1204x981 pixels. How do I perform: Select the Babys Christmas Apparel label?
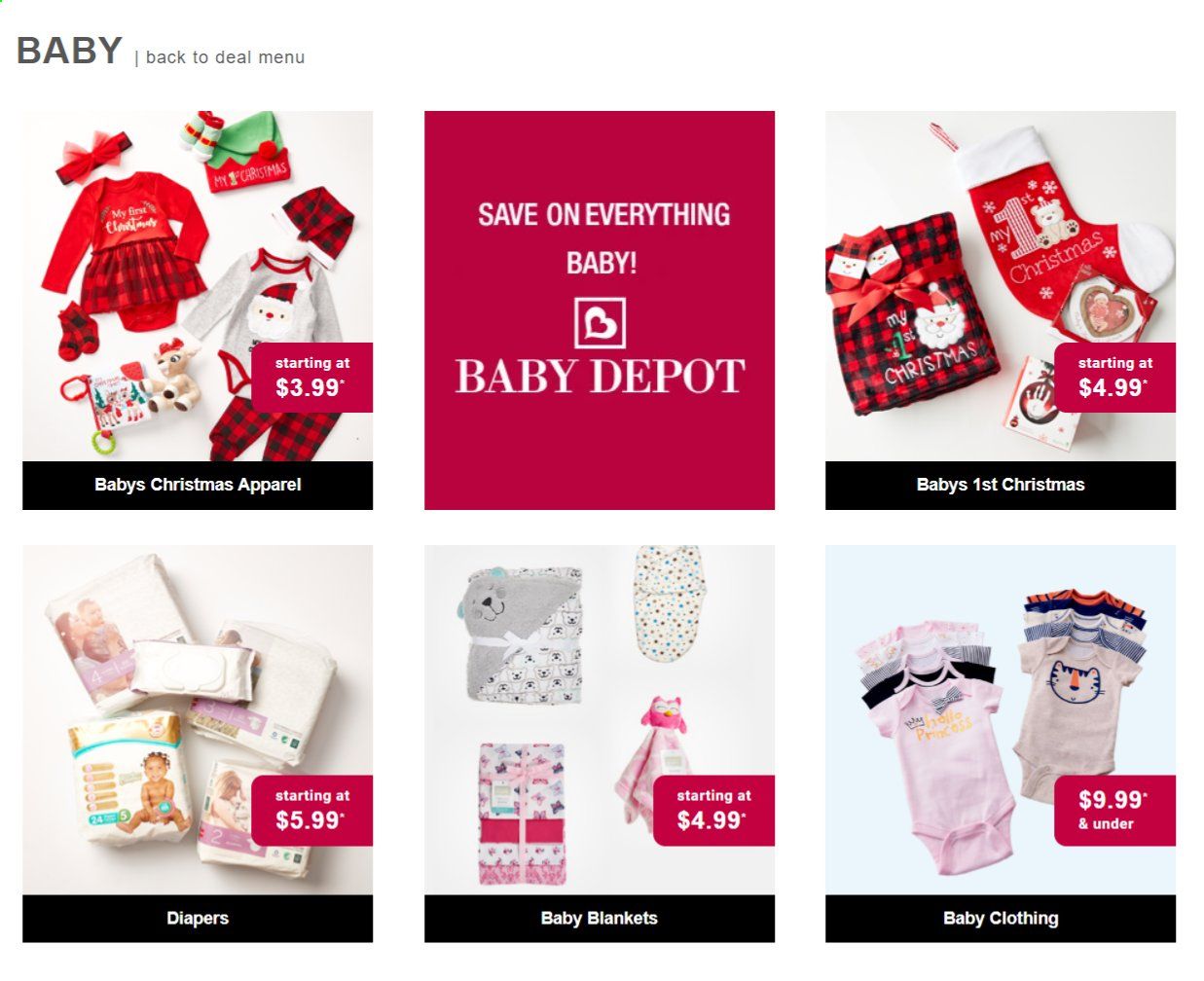coord(198,485)
